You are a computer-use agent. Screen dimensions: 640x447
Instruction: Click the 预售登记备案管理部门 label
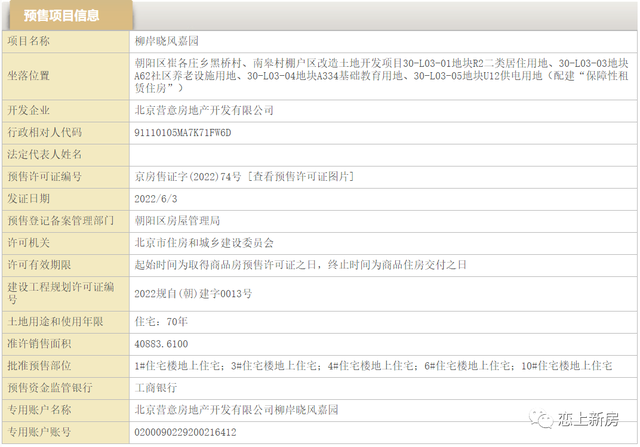point(60,220)
